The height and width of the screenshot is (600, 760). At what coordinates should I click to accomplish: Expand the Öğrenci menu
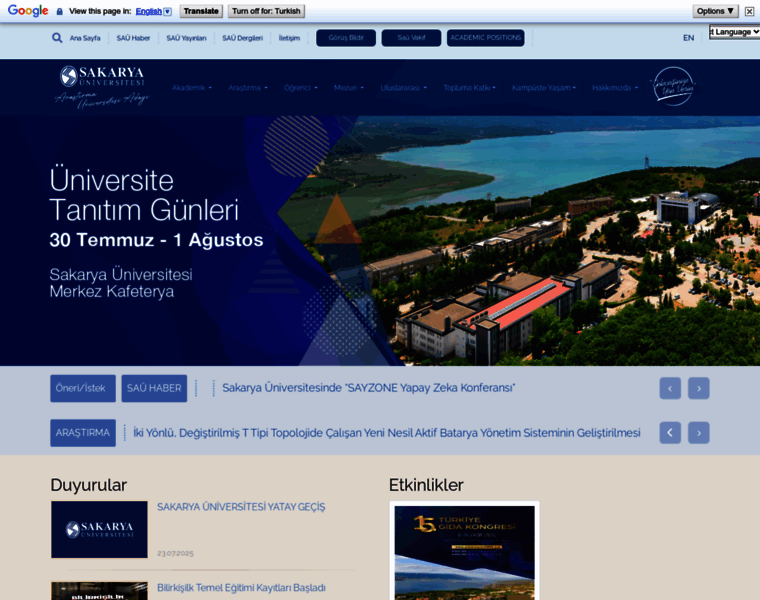pos(301,88)
